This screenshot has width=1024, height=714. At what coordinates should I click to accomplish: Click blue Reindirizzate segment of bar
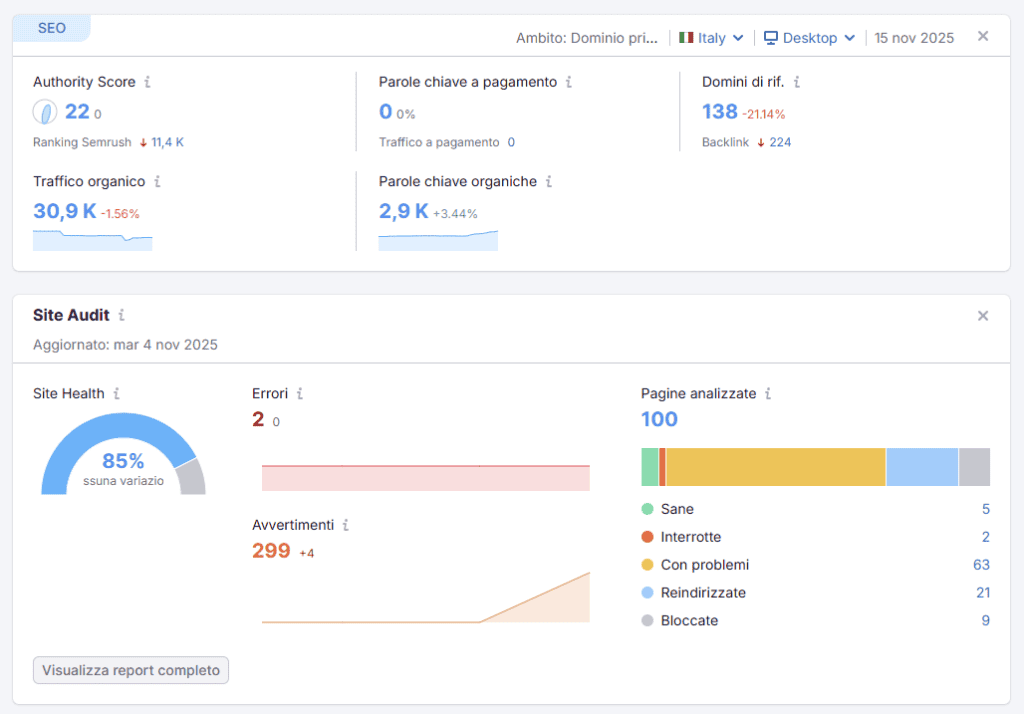[x=922, y=467]
